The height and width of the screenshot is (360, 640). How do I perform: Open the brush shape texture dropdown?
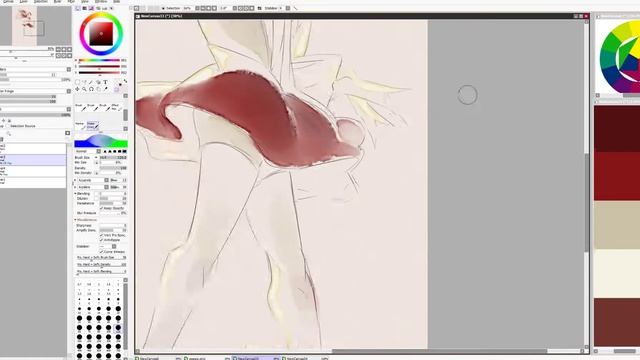click(92, 180)
